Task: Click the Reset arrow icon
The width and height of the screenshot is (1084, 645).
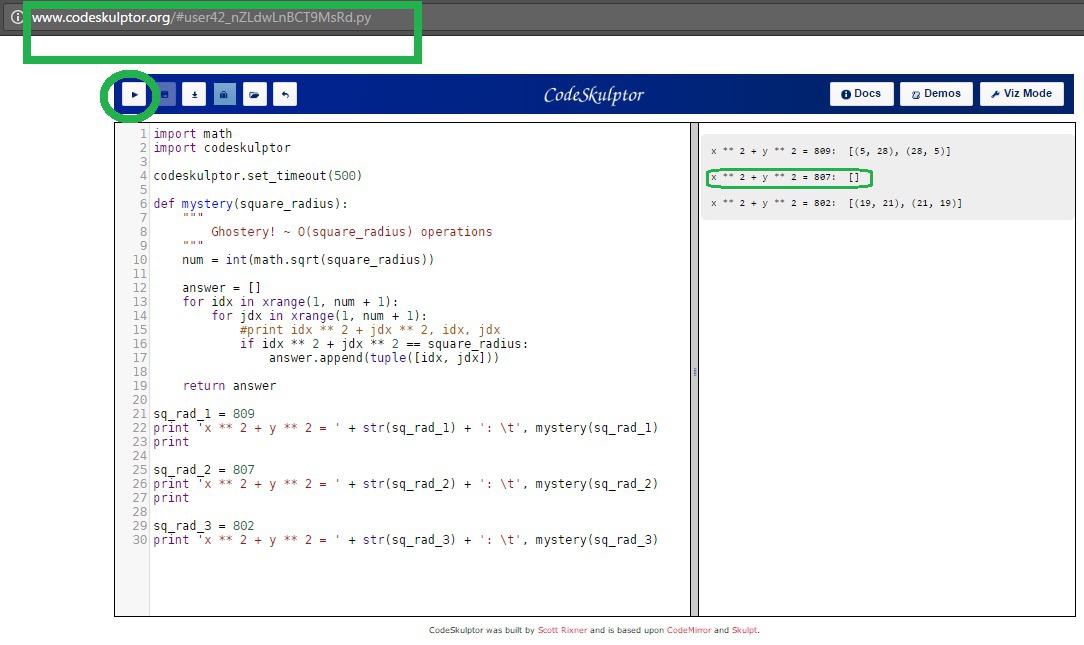Action: pos(285,95)
